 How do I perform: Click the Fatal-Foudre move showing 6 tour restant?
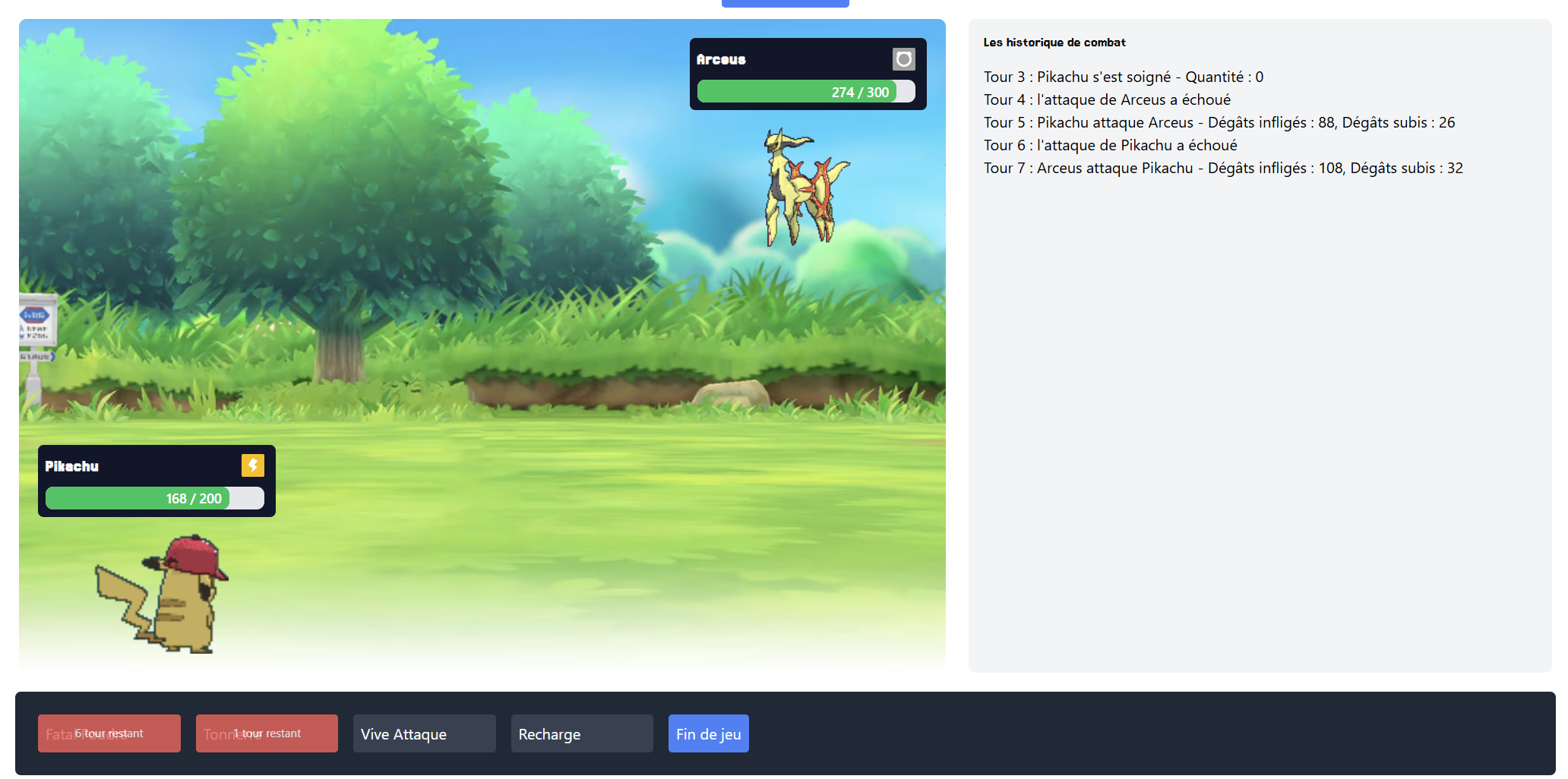point(109,733)
